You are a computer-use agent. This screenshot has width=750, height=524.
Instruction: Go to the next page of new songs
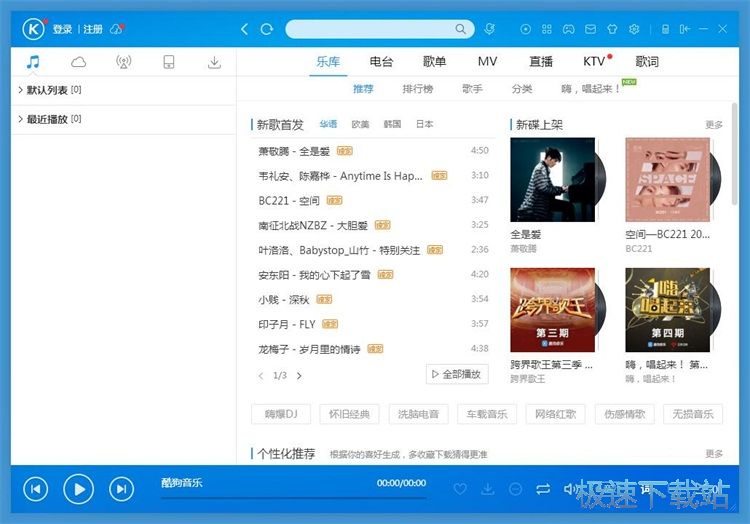(299, 376)
